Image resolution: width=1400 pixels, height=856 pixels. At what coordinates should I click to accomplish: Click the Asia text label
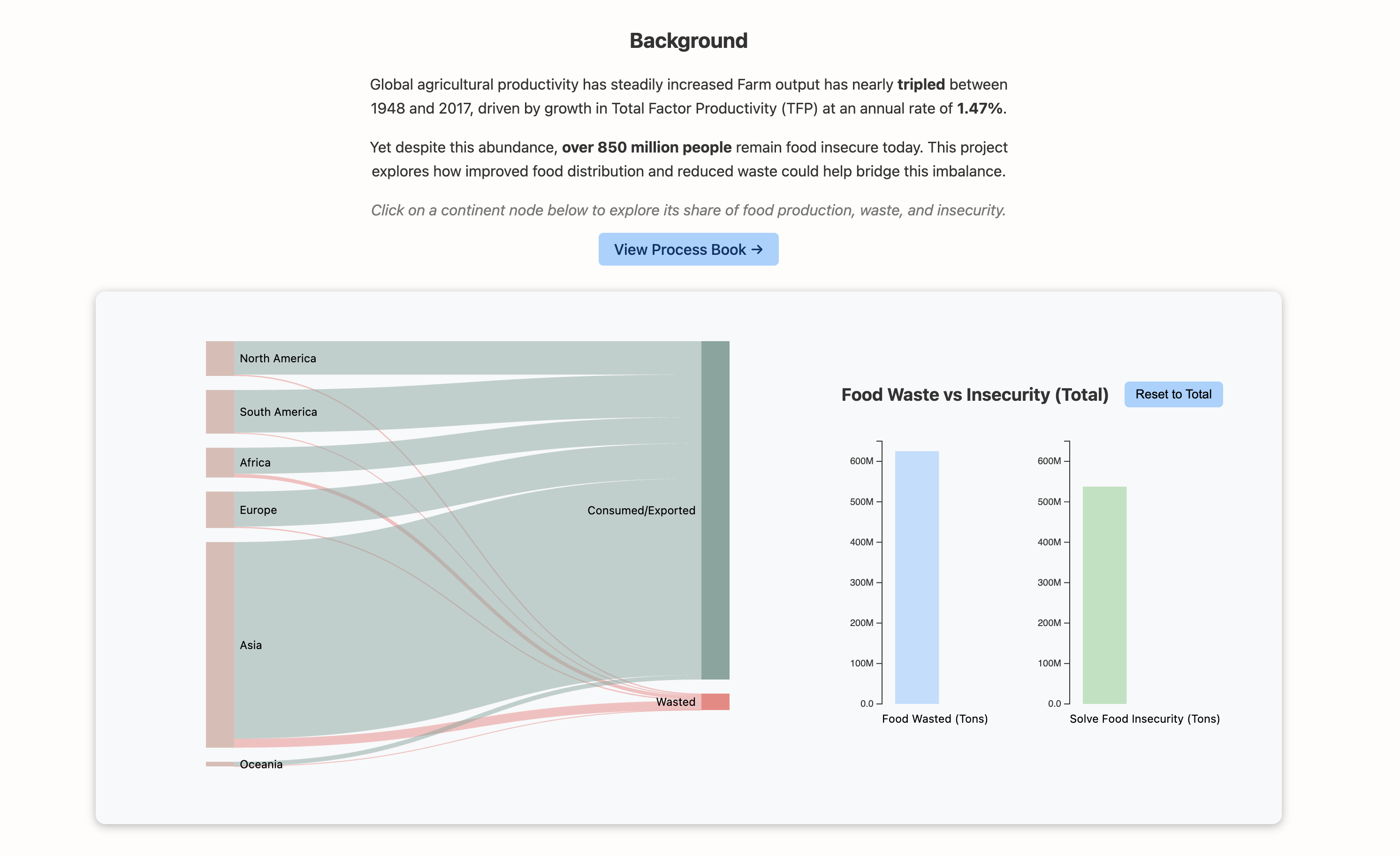(251, 644)
